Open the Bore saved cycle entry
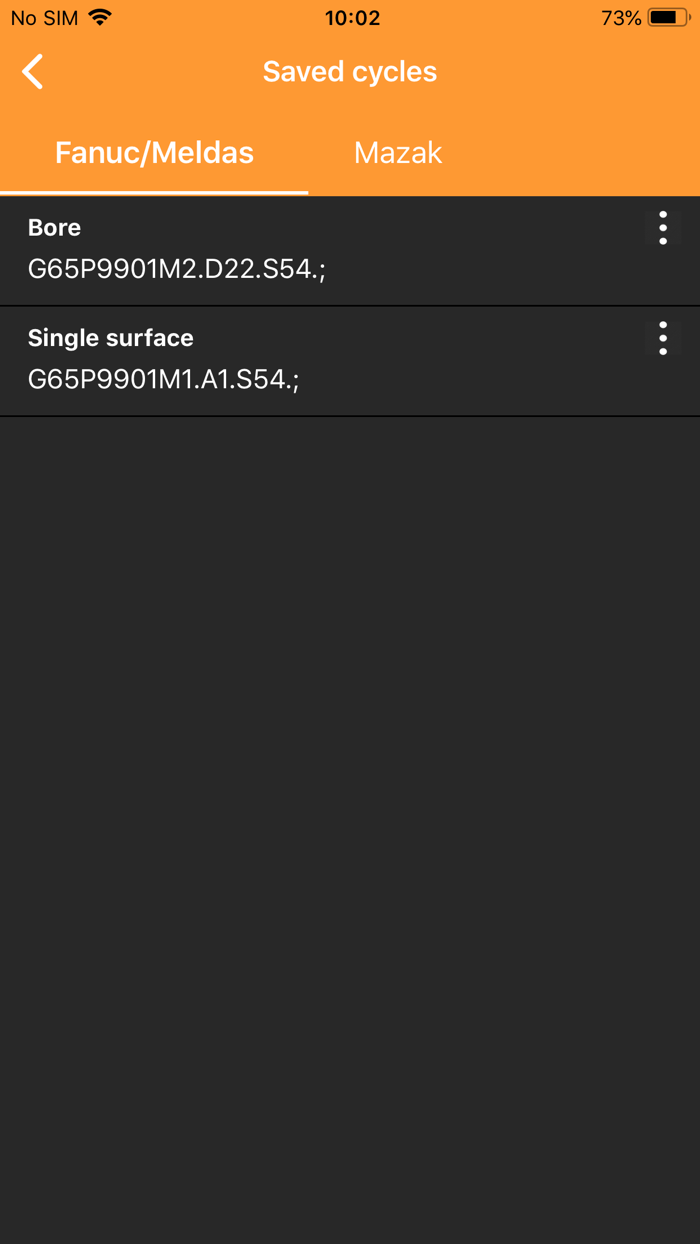This screenshot has width=700, height=1244. (350, 251)
